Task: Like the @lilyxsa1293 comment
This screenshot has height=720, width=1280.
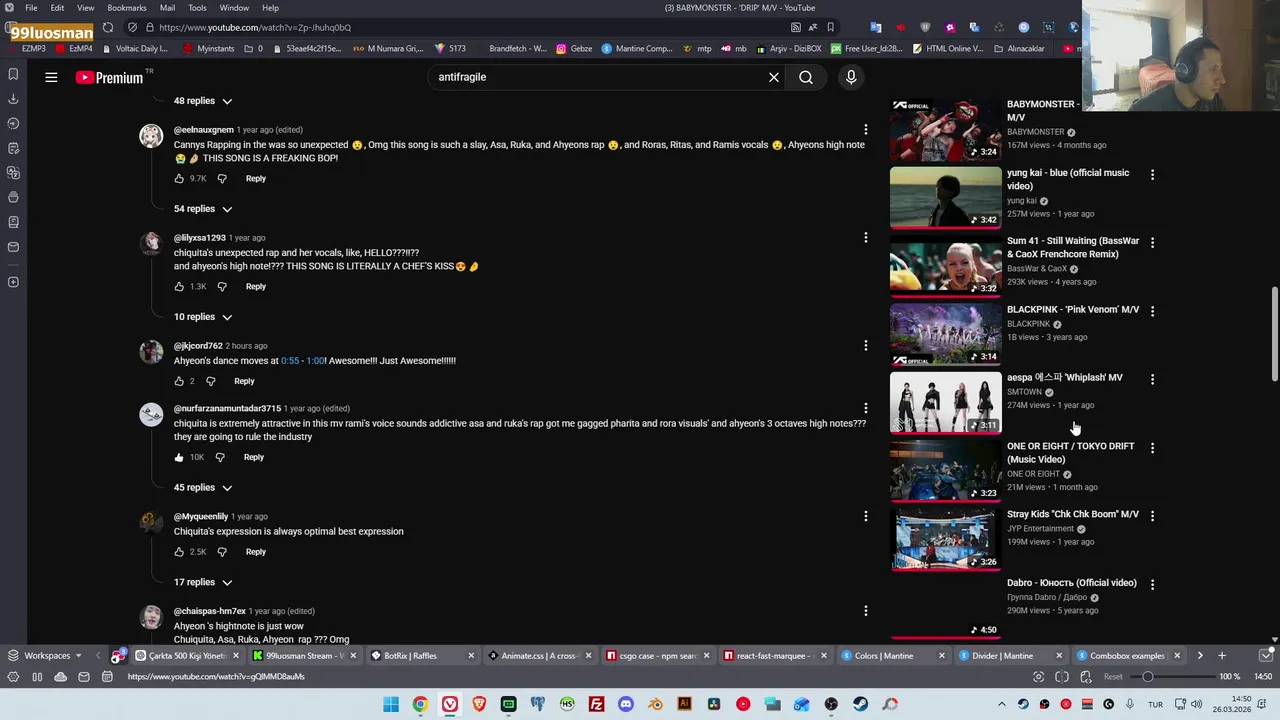Action: (179, 286)
